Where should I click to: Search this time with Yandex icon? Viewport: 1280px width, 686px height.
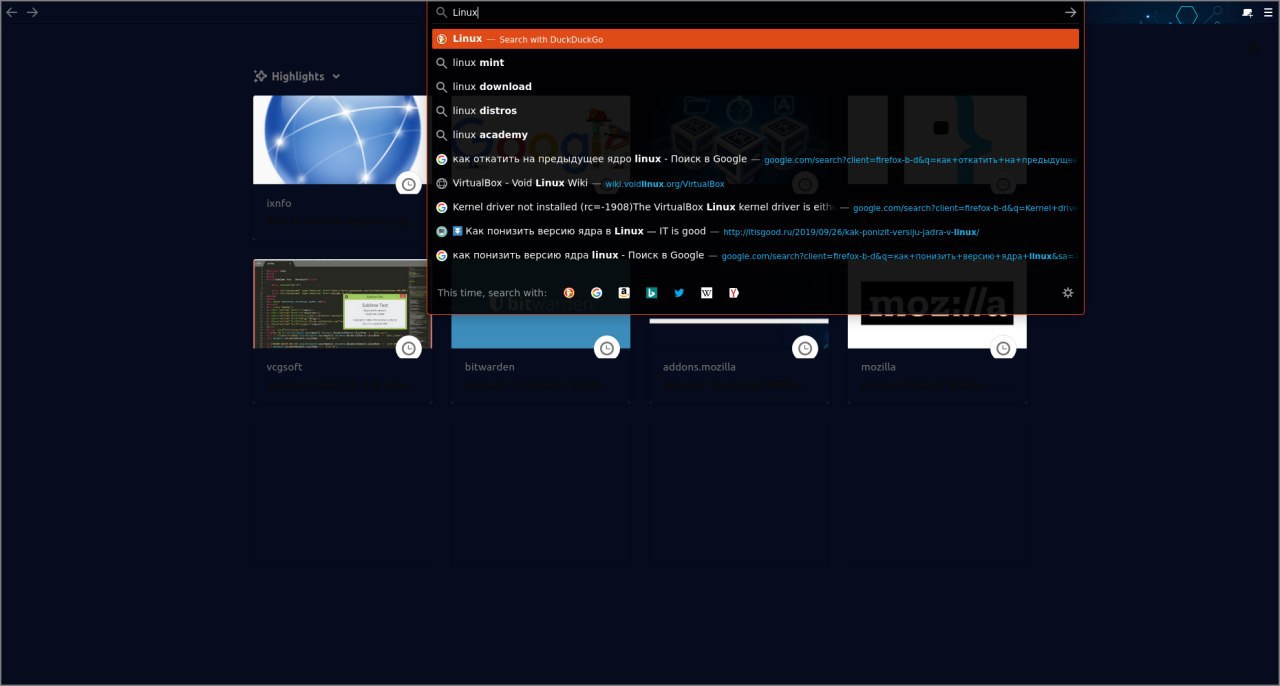coord(734,293)
